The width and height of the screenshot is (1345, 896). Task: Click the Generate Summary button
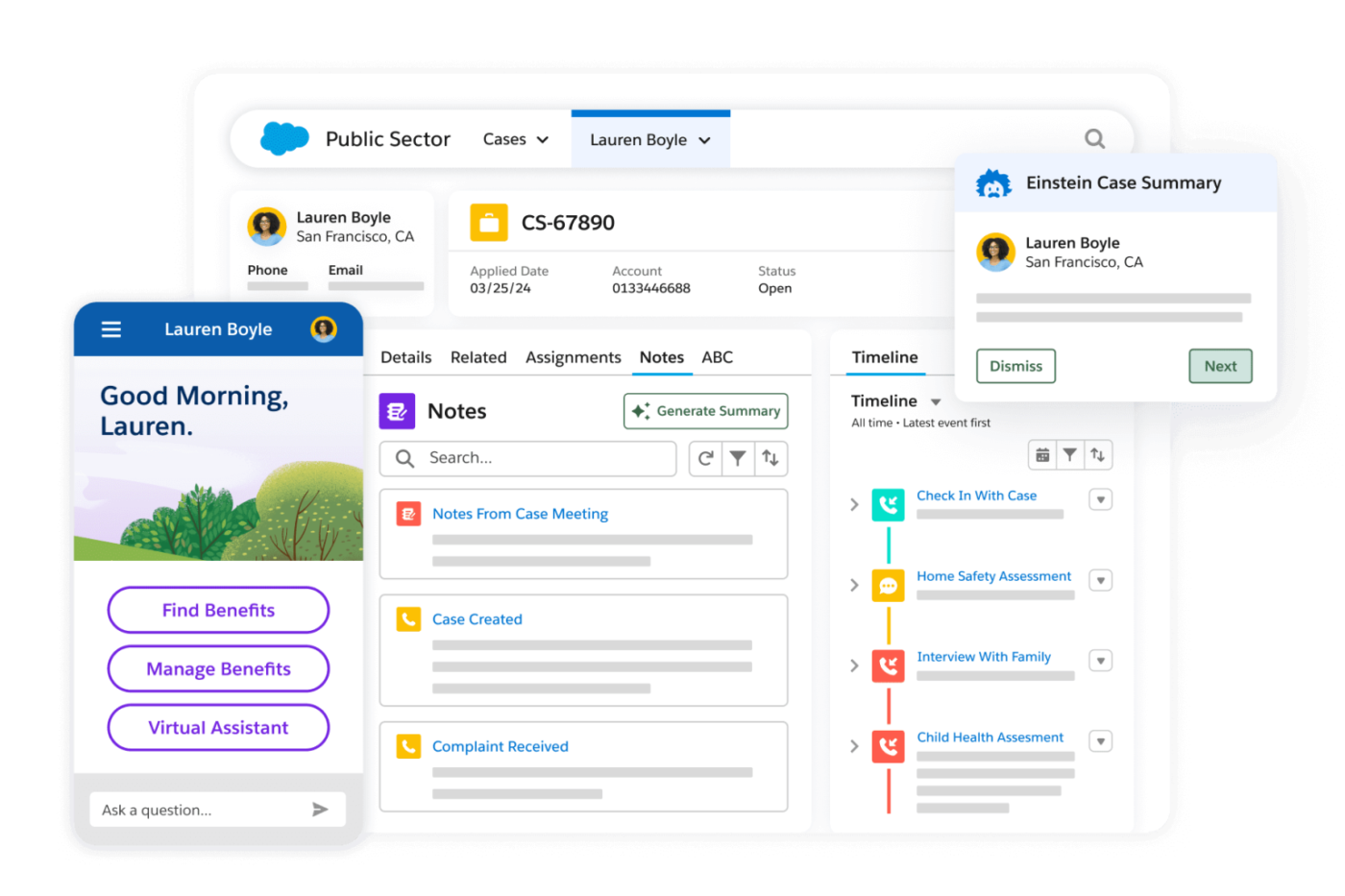click(706, 411)
